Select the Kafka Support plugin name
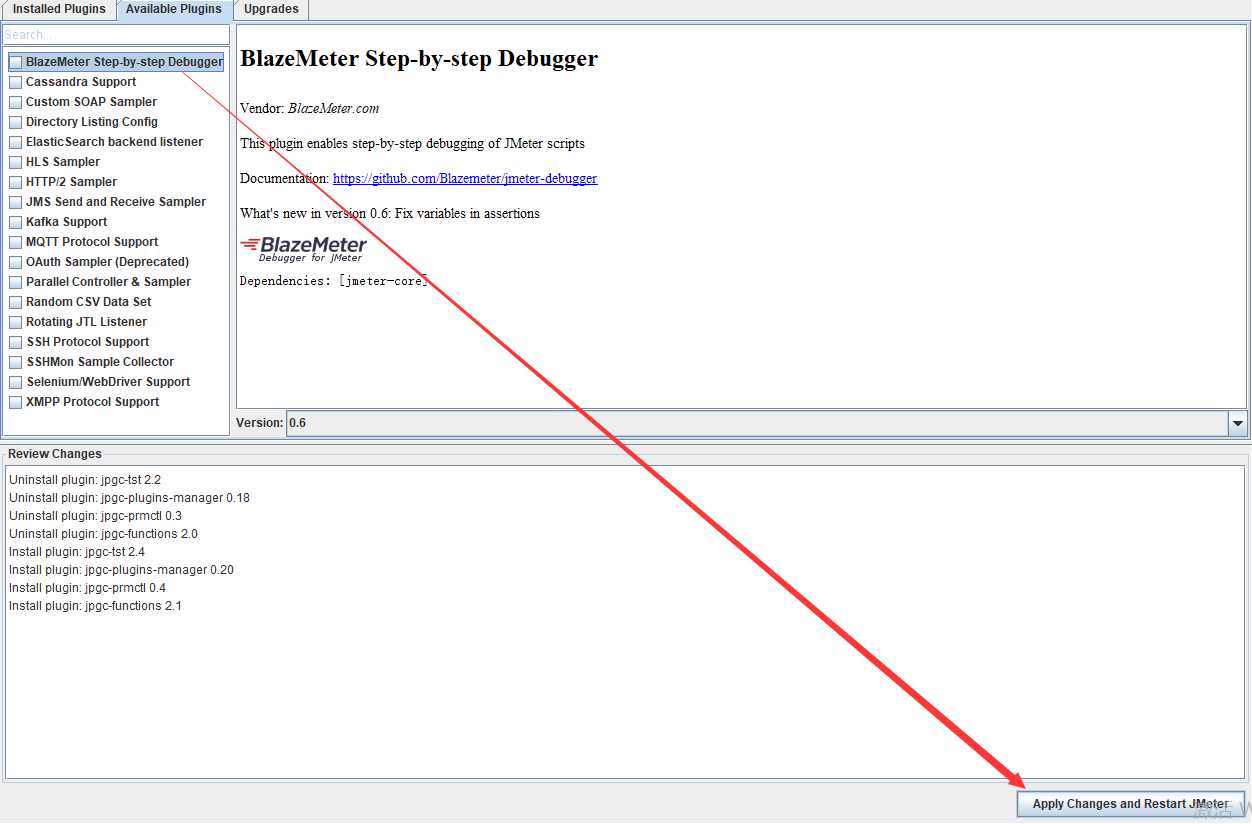The height and width of the screenshot is (824, 1252). coord(66,222)
